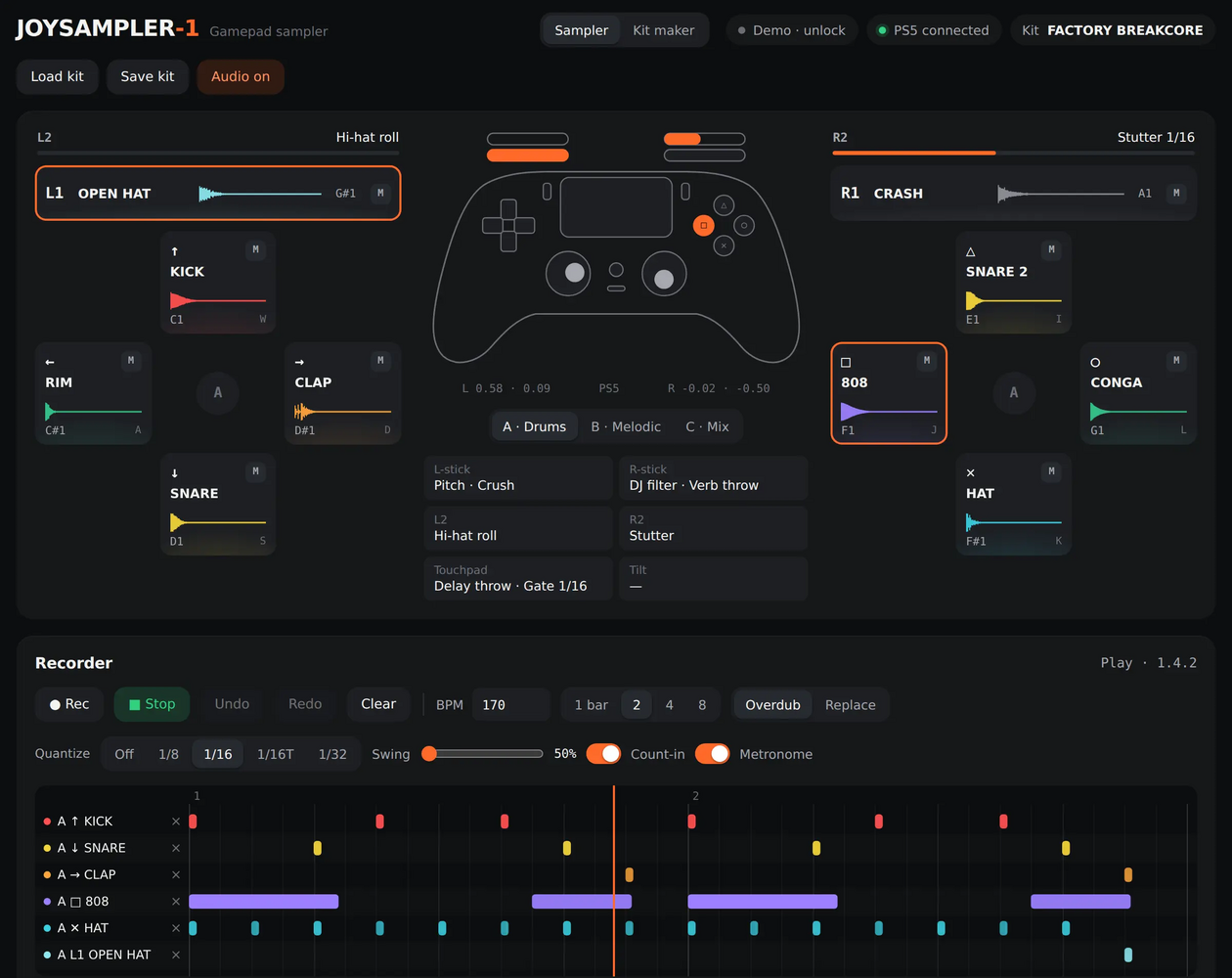Image resolution: width=1232 pixels, height=978 pixels.
Task: Select Overdub recording mode
Action: (x=772, y=705)
